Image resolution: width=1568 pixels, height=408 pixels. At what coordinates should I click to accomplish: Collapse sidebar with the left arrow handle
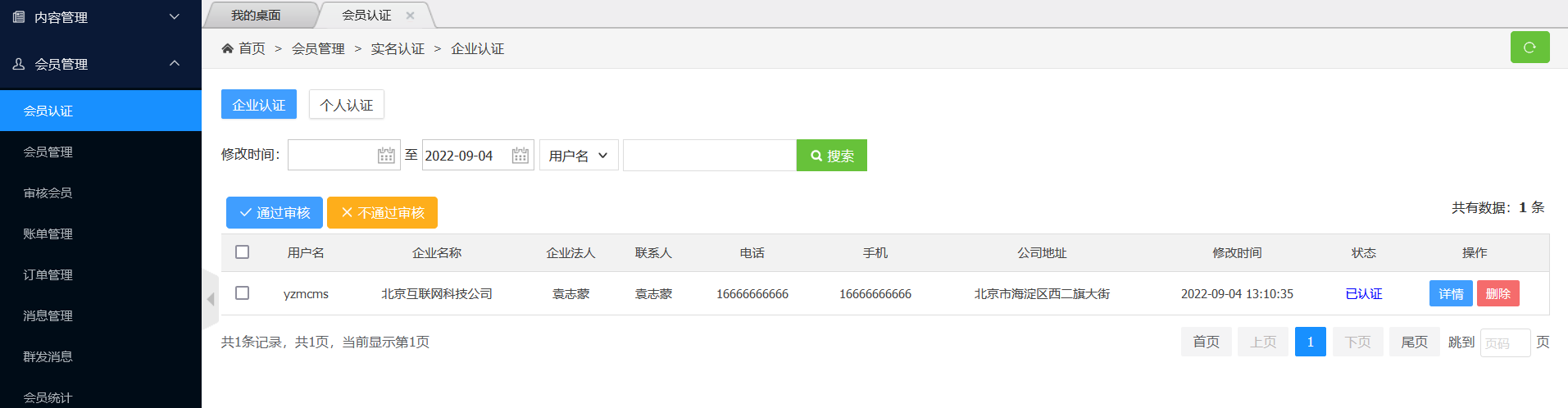[x=211, y=299]
